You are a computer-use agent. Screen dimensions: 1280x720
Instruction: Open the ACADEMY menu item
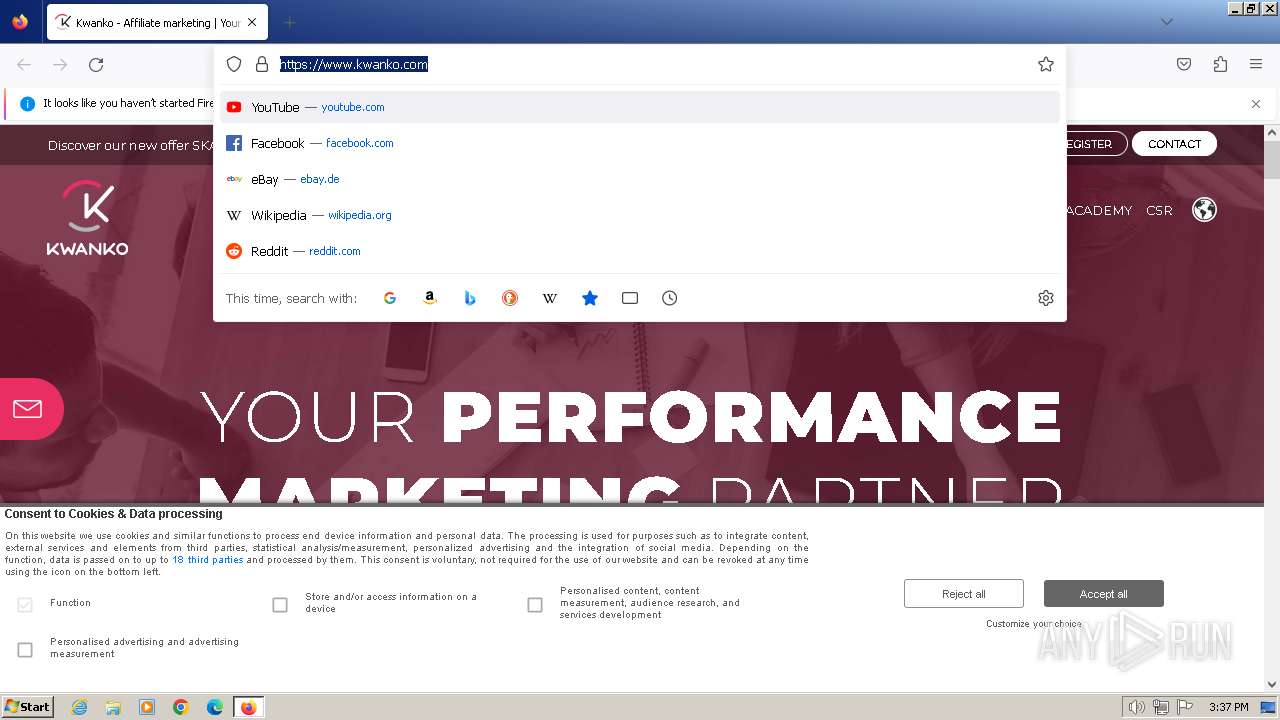[x=1099, y=211]
